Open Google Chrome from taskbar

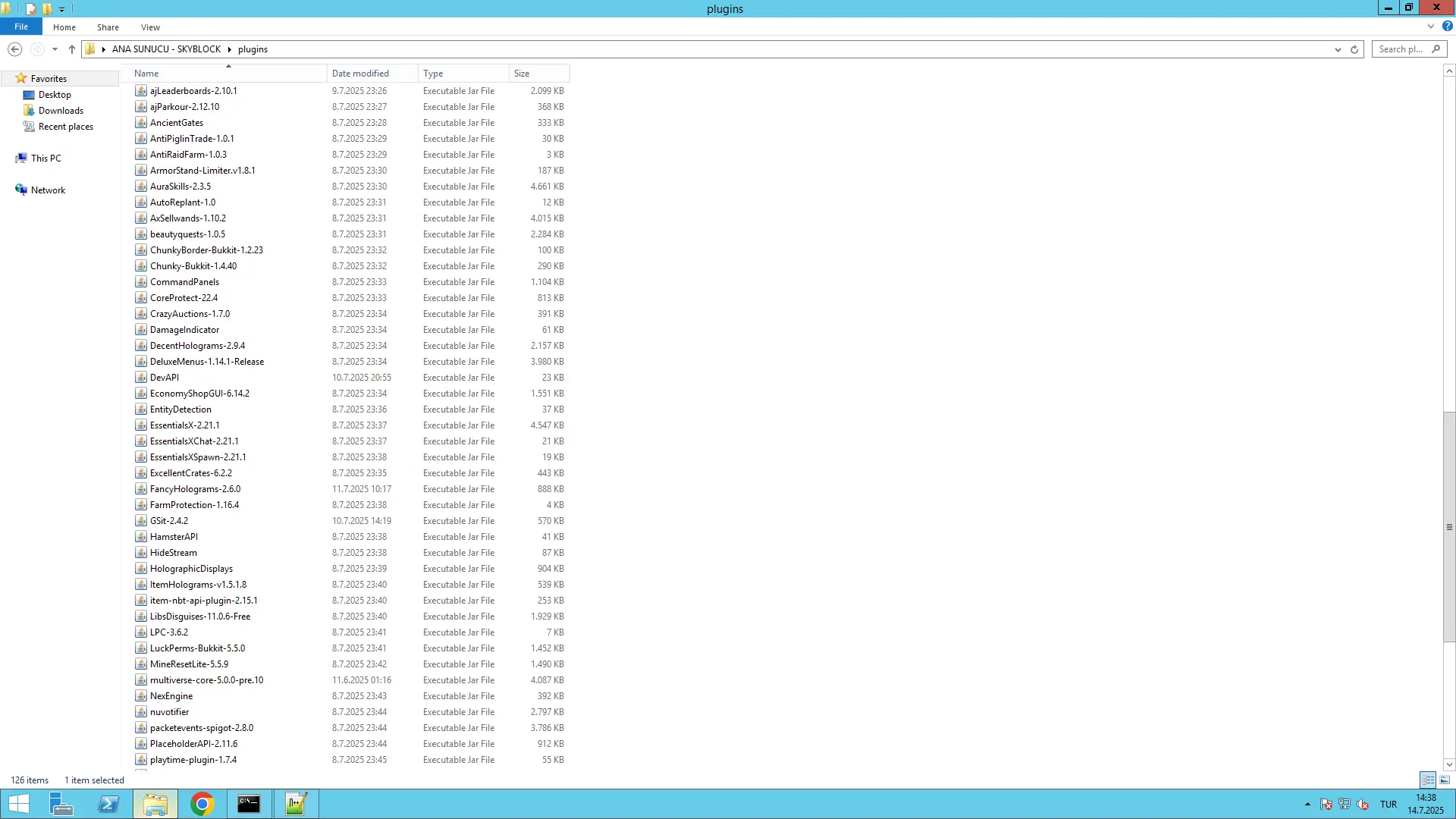[202, 804]
